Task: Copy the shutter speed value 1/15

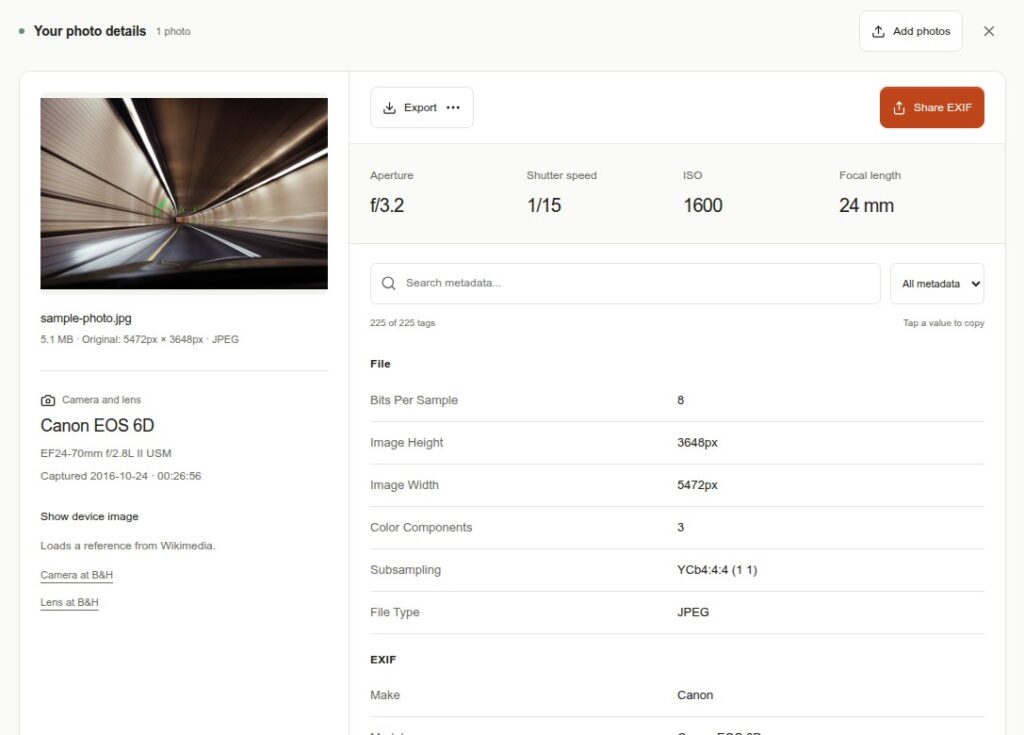Action: tap(544, 206)
